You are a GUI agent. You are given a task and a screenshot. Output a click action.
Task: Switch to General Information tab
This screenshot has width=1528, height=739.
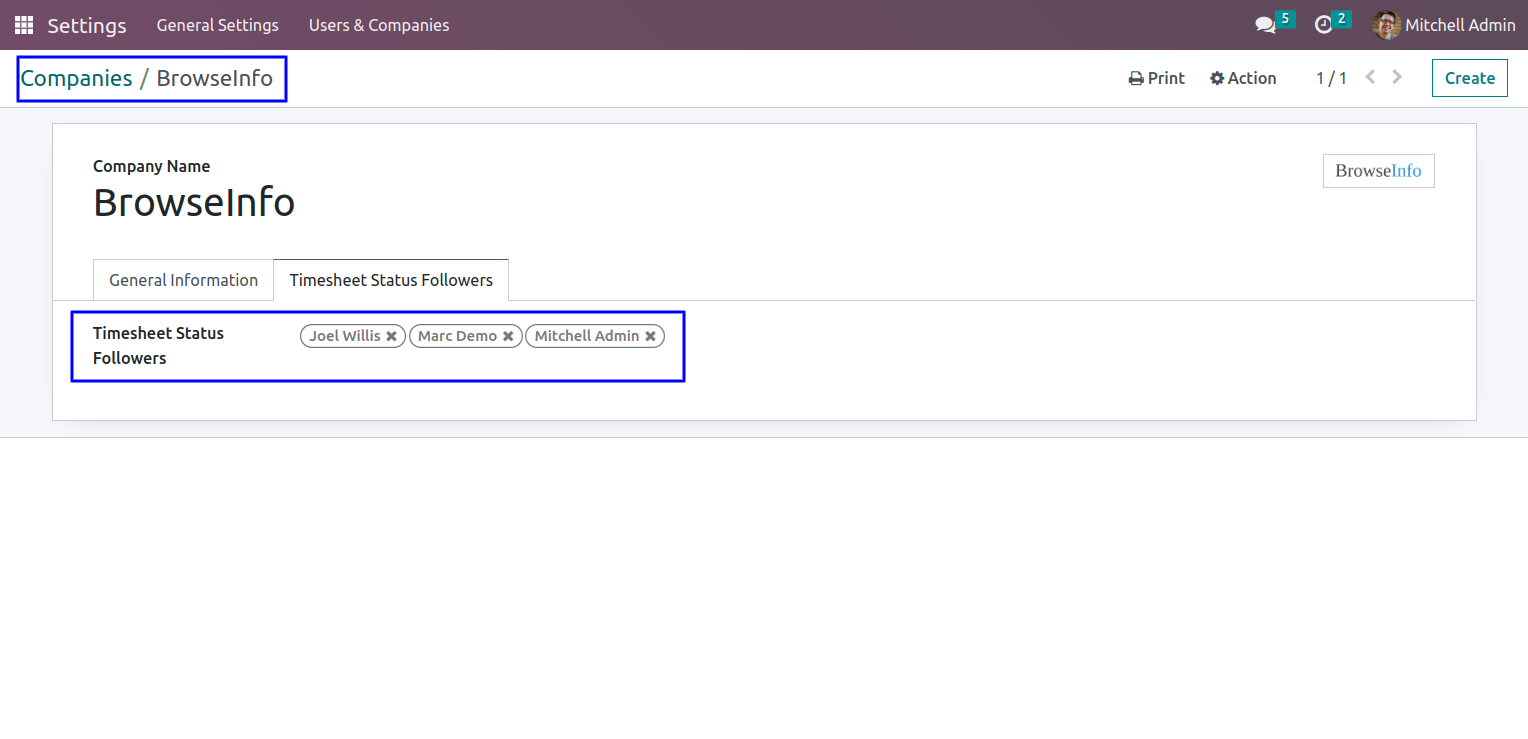(x=184, y=280)
